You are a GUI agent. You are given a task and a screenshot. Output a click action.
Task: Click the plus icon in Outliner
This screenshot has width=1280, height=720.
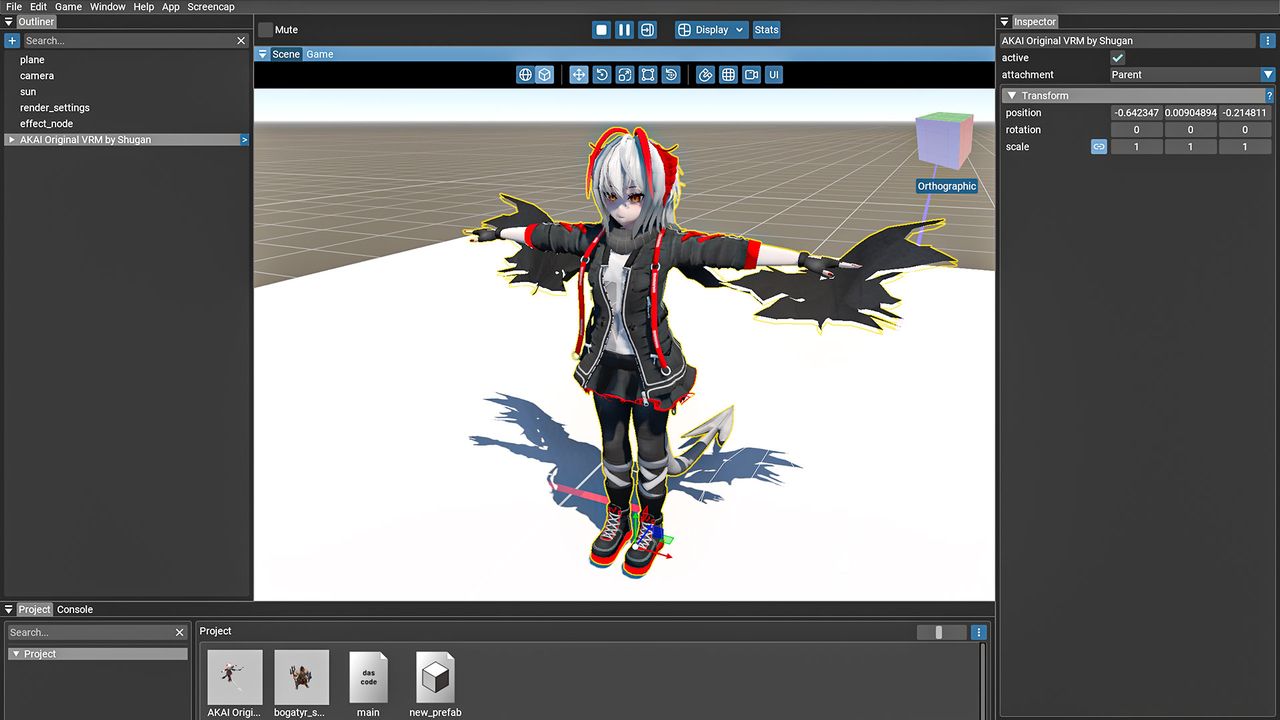(12, 41)
